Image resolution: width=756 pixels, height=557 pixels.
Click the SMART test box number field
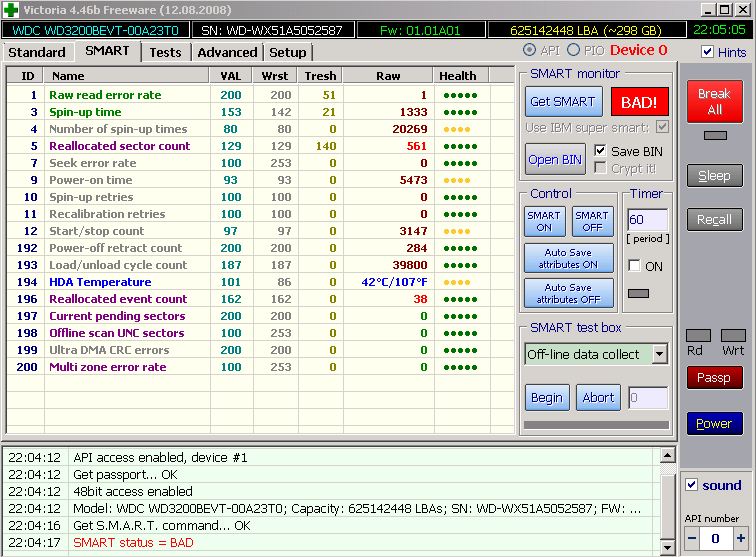pyautogui.click(x=648, y=398)
